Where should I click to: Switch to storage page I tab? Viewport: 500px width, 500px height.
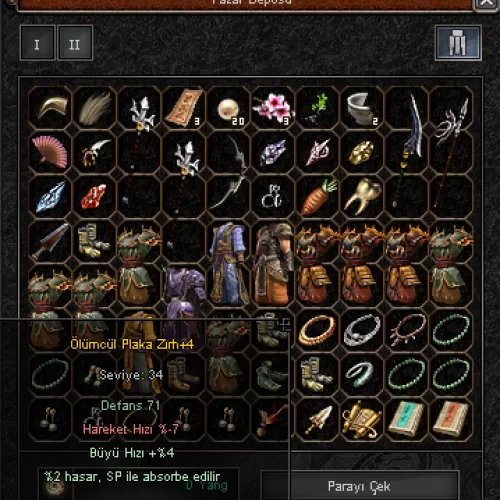click(37, 43)
